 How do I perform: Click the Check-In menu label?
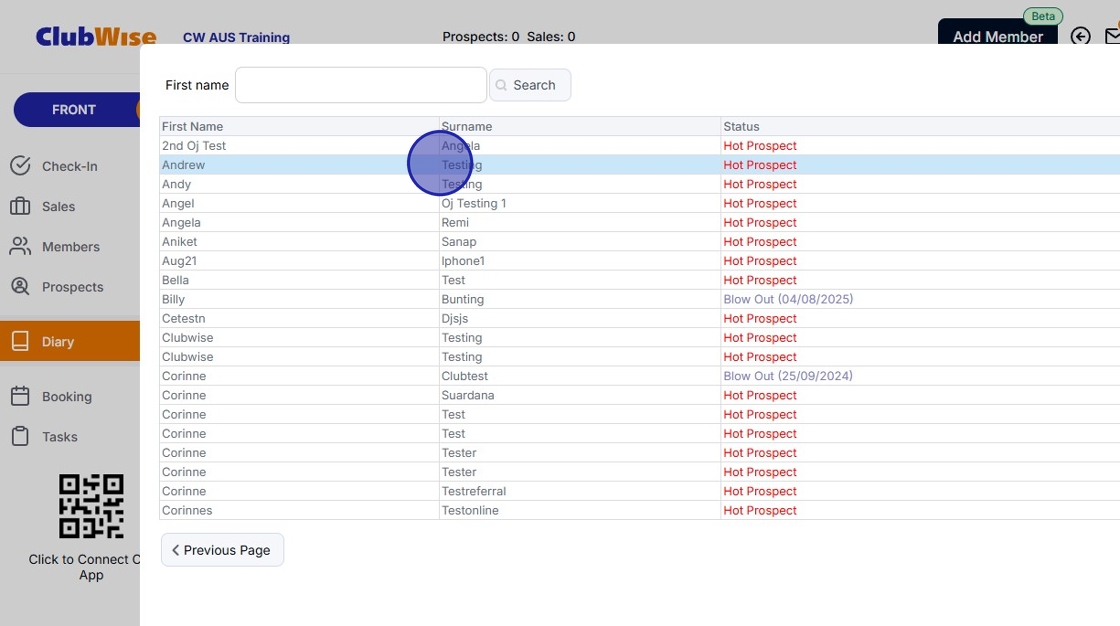point(70,167)
